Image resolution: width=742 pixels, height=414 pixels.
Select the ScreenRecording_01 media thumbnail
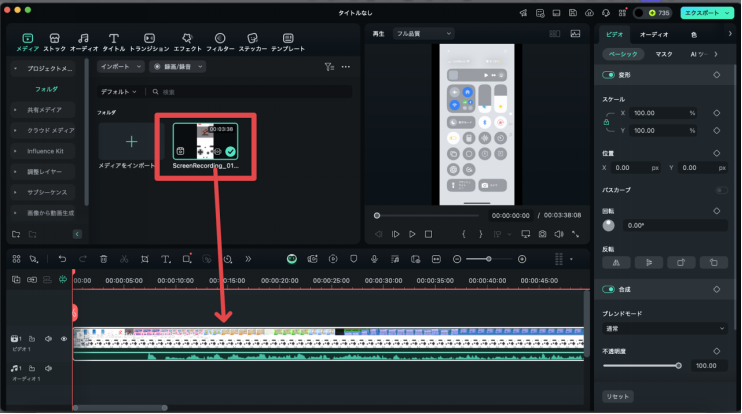pyautogui.click(x=205, y=145)
